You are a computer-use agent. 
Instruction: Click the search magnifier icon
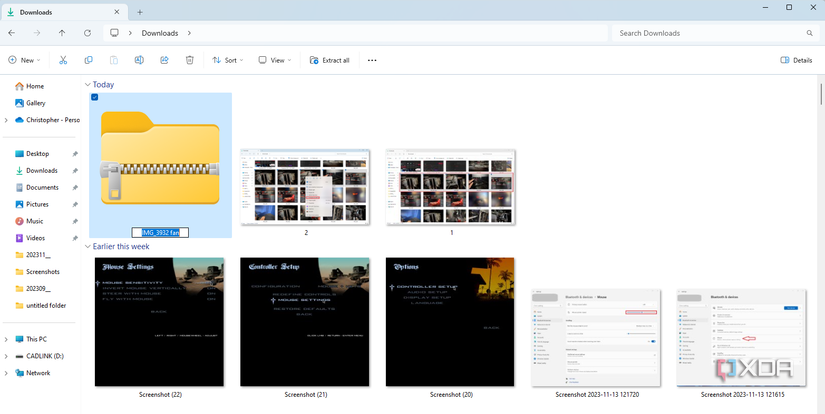[x=810, y=33]
